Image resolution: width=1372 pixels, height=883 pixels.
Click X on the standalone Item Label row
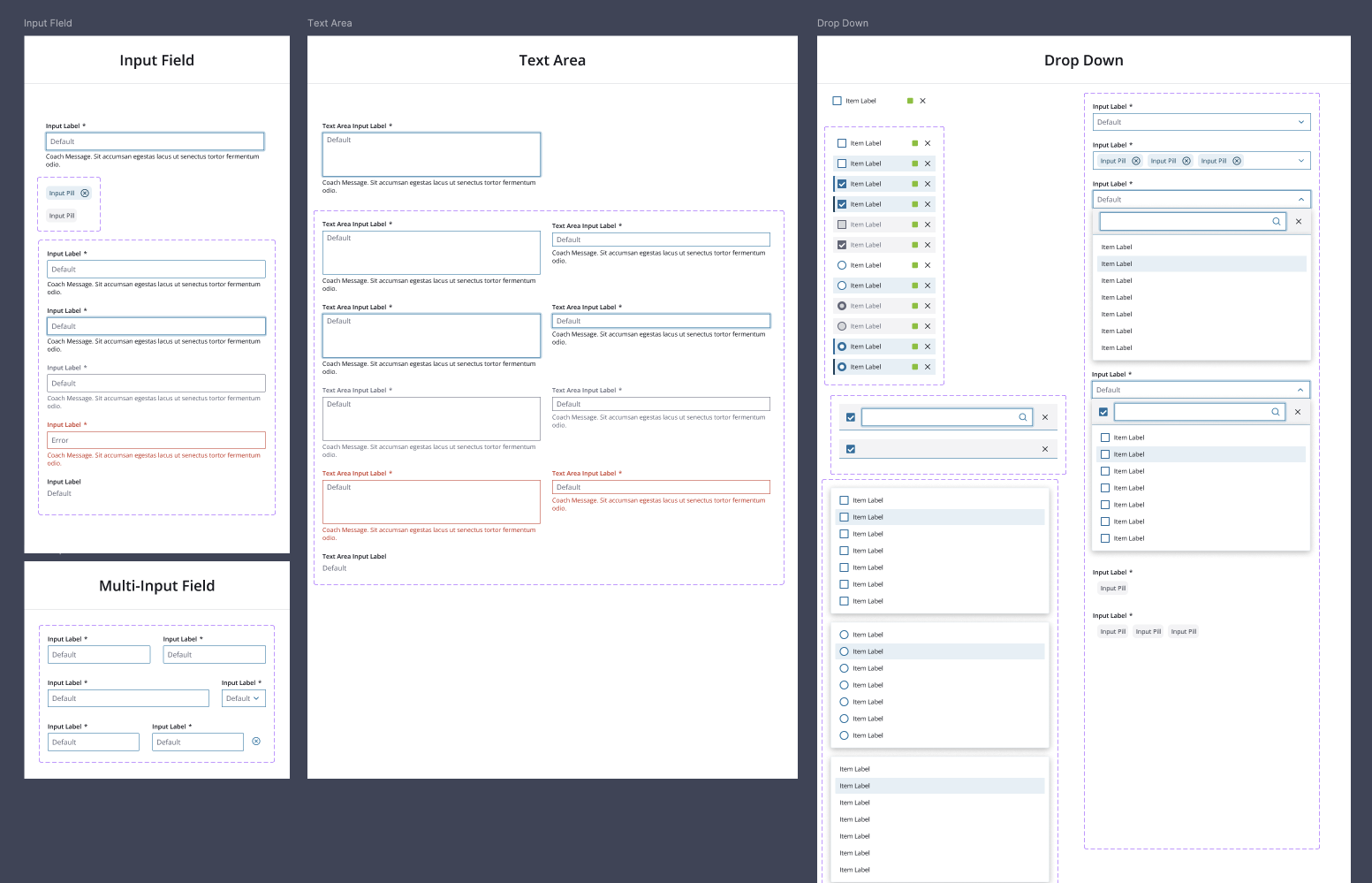click(922, 101)
